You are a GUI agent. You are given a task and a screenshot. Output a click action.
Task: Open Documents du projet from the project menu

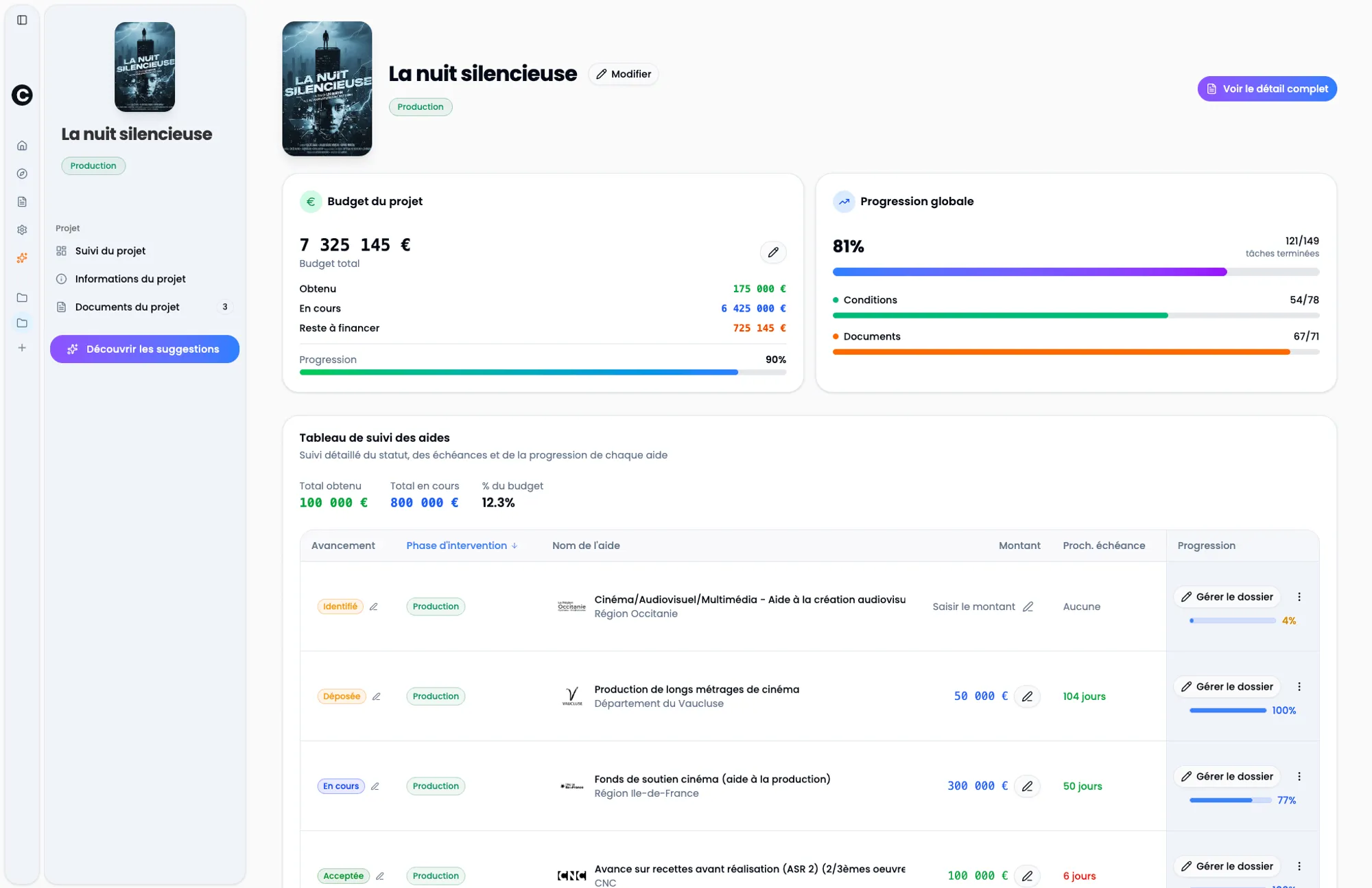click(x=127, y=307)
